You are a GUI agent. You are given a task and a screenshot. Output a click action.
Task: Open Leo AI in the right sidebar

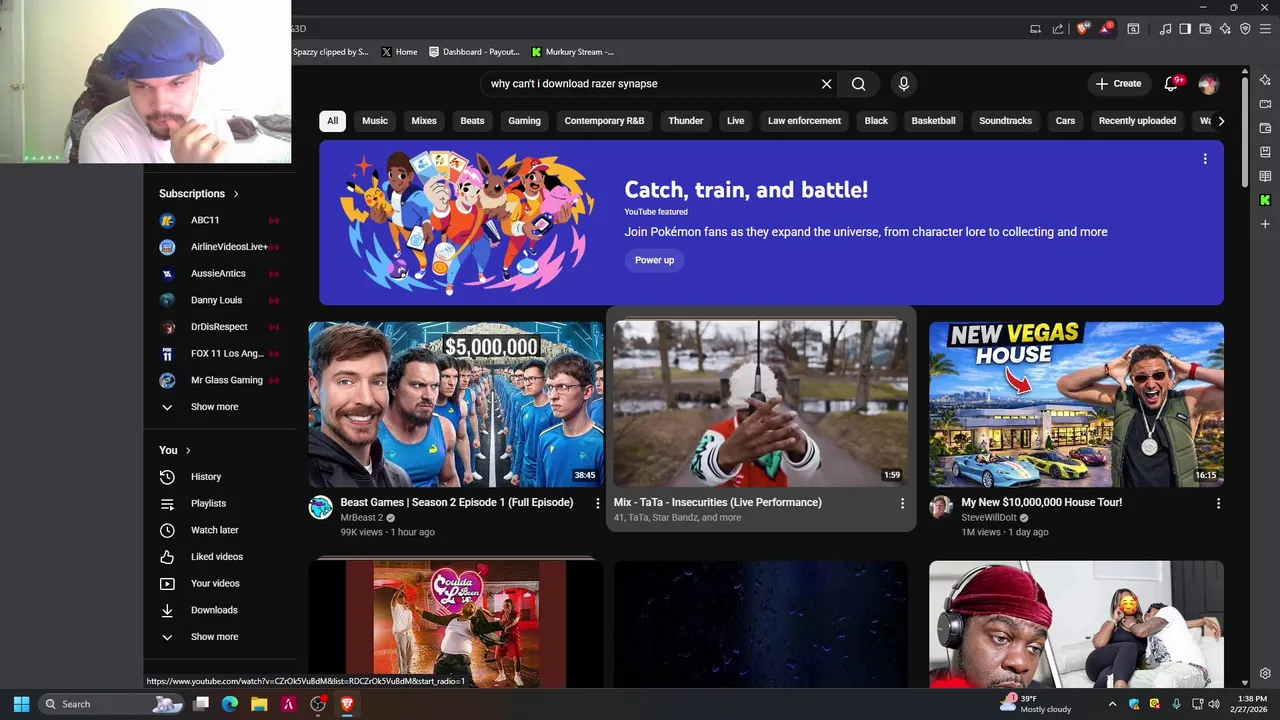[x=1265, y=80]
